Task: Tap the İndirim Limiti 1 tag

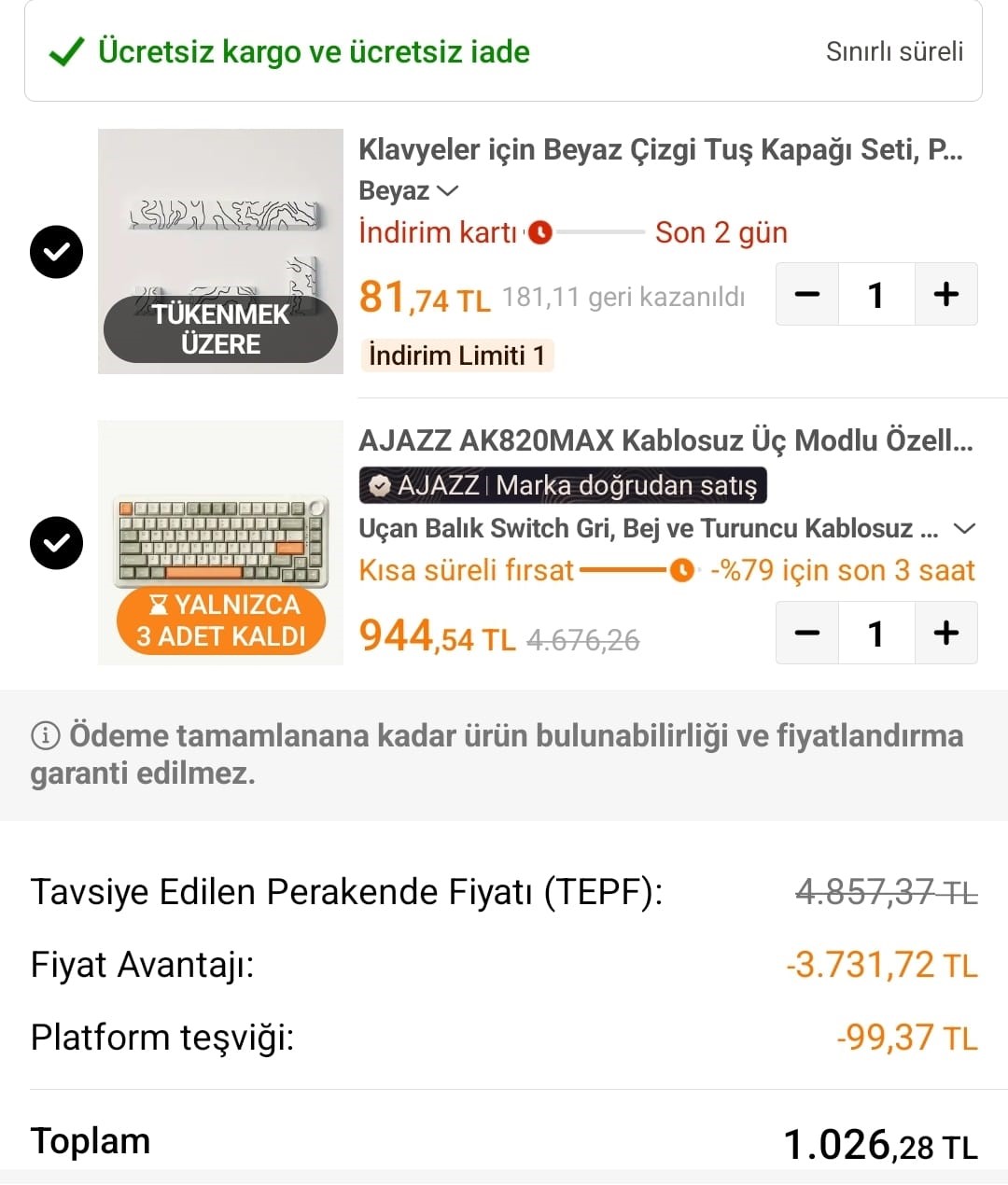Action: (x=456, y=355)
